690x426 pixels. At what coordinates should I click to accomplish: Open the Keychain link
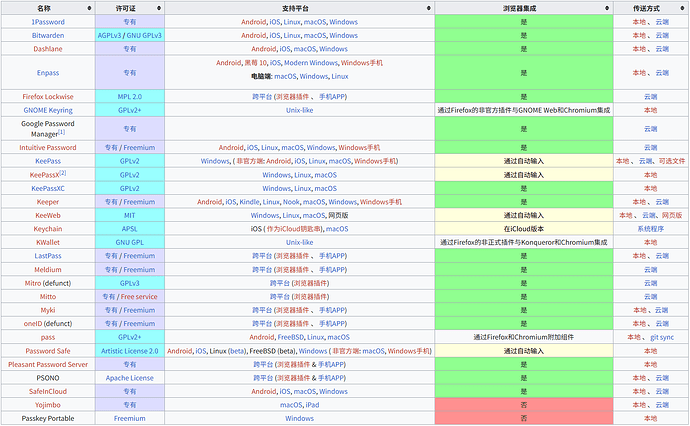coord(48,229)
